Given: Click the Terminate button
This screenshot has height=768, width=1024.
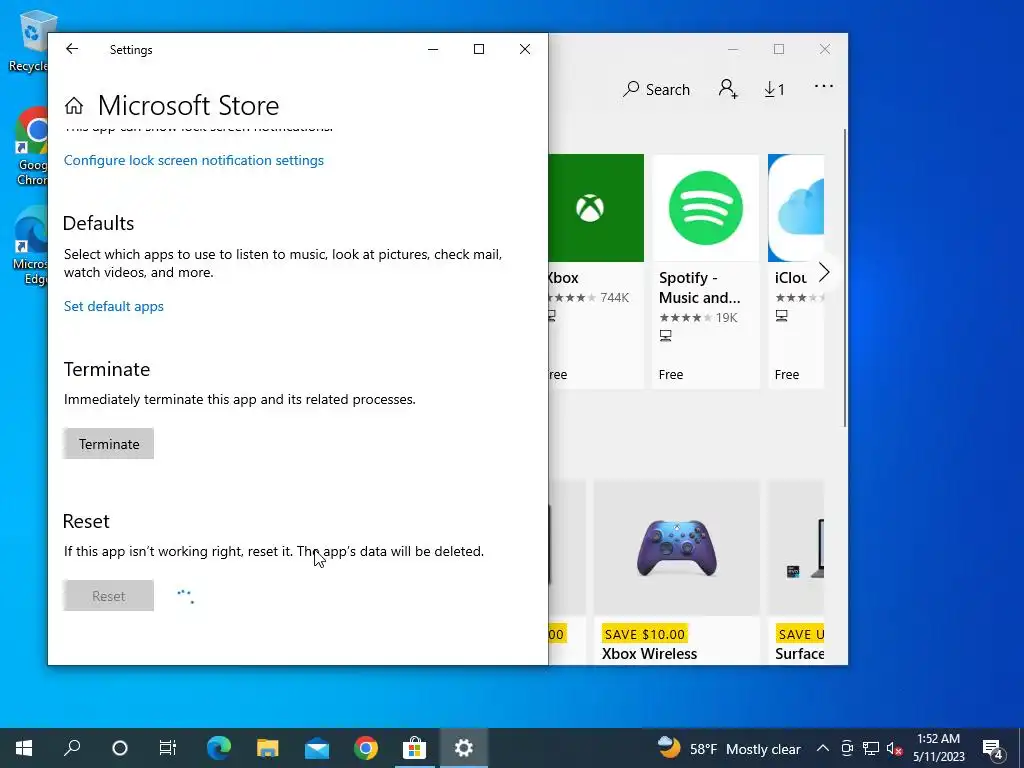Looking at the screenshot, I should click(x=108, y=444).
